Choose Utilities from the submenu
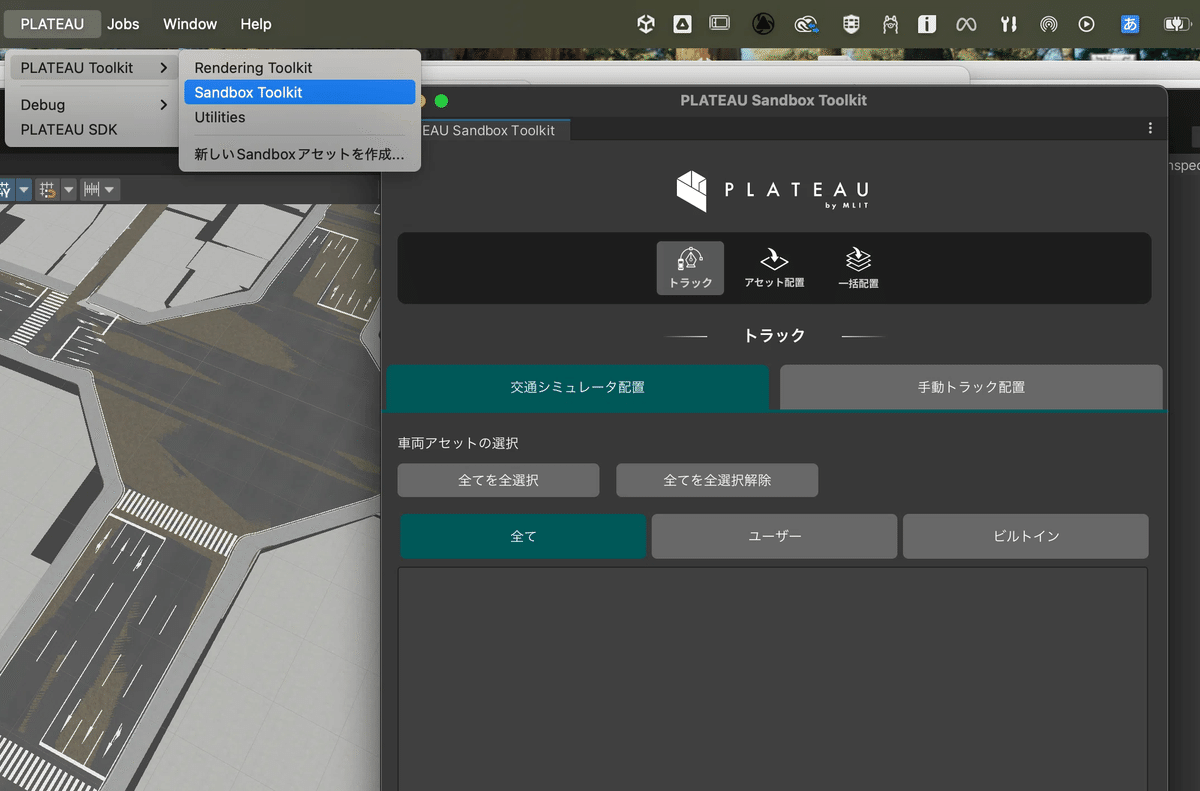 click(x=300, y=117)
